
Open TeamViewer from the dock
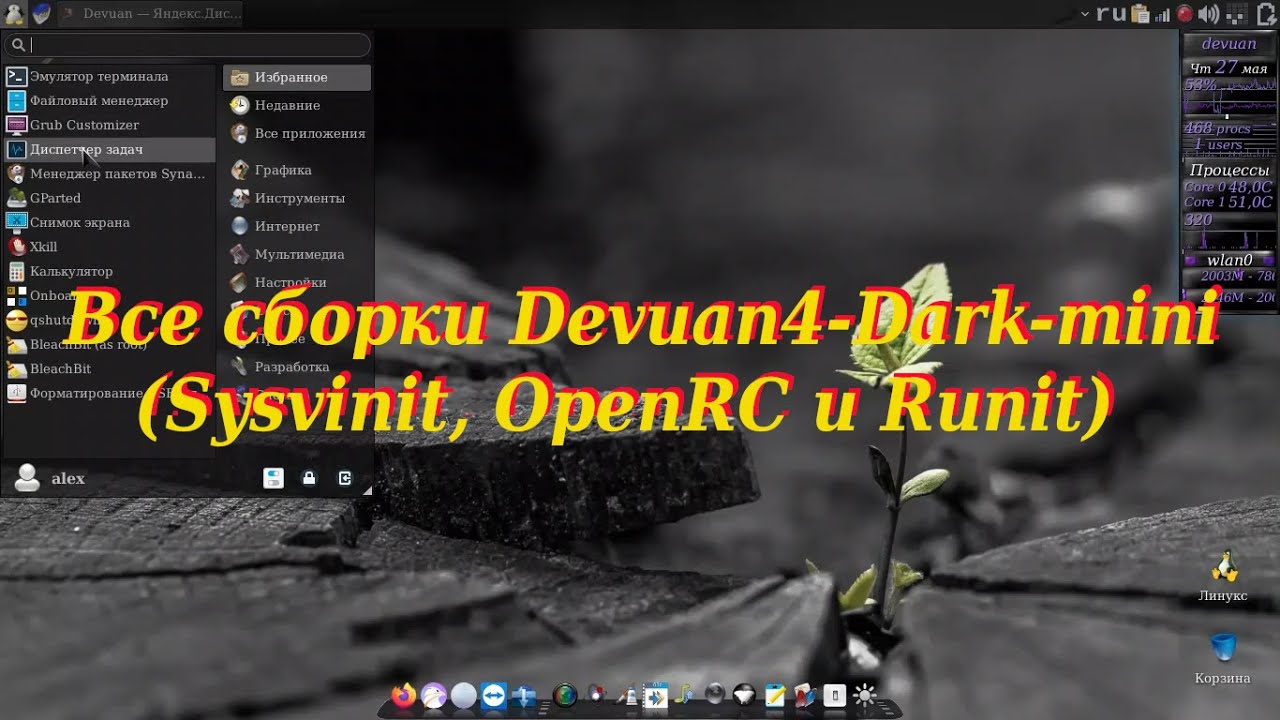coord(493,695)
